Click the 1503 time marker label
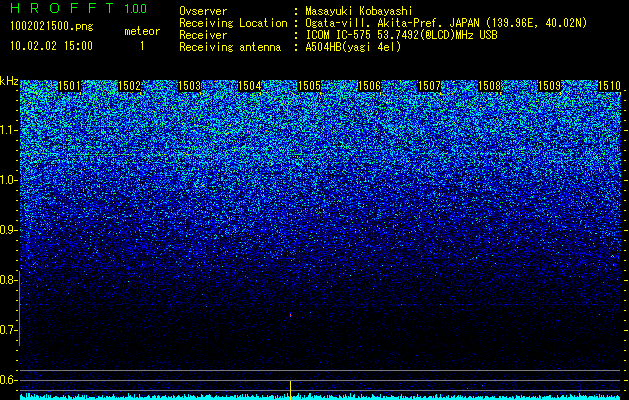 pyautogui.click(x=189, y=86)
